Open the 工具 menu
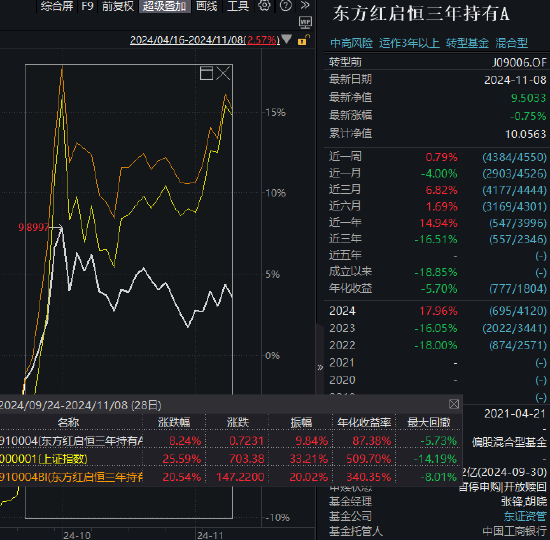The height and width of the screenshot is (540, 550). 238,6
